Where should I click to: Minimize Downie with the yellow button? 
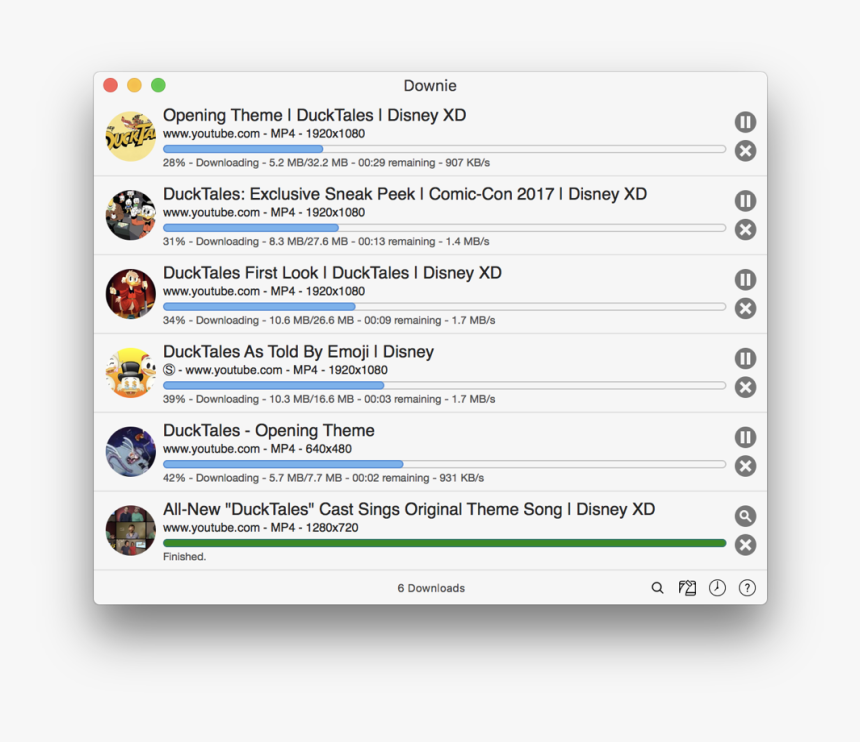tap(134, 85)
